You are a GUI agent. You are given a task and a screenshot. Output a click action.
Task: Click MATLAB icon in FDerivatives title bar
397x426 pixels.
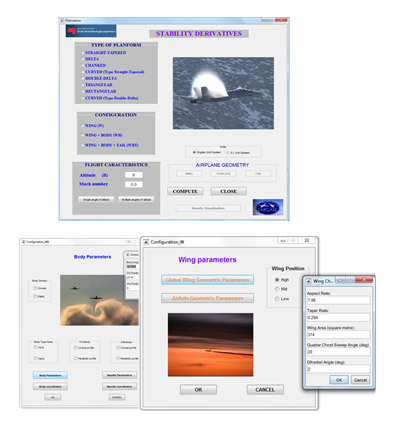click(x=62, y=21)
